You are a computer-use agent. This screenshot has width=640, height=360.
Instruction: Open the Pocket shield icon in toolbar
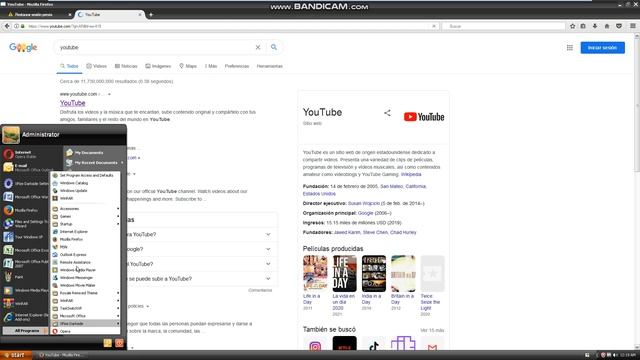tap(619, 26)
